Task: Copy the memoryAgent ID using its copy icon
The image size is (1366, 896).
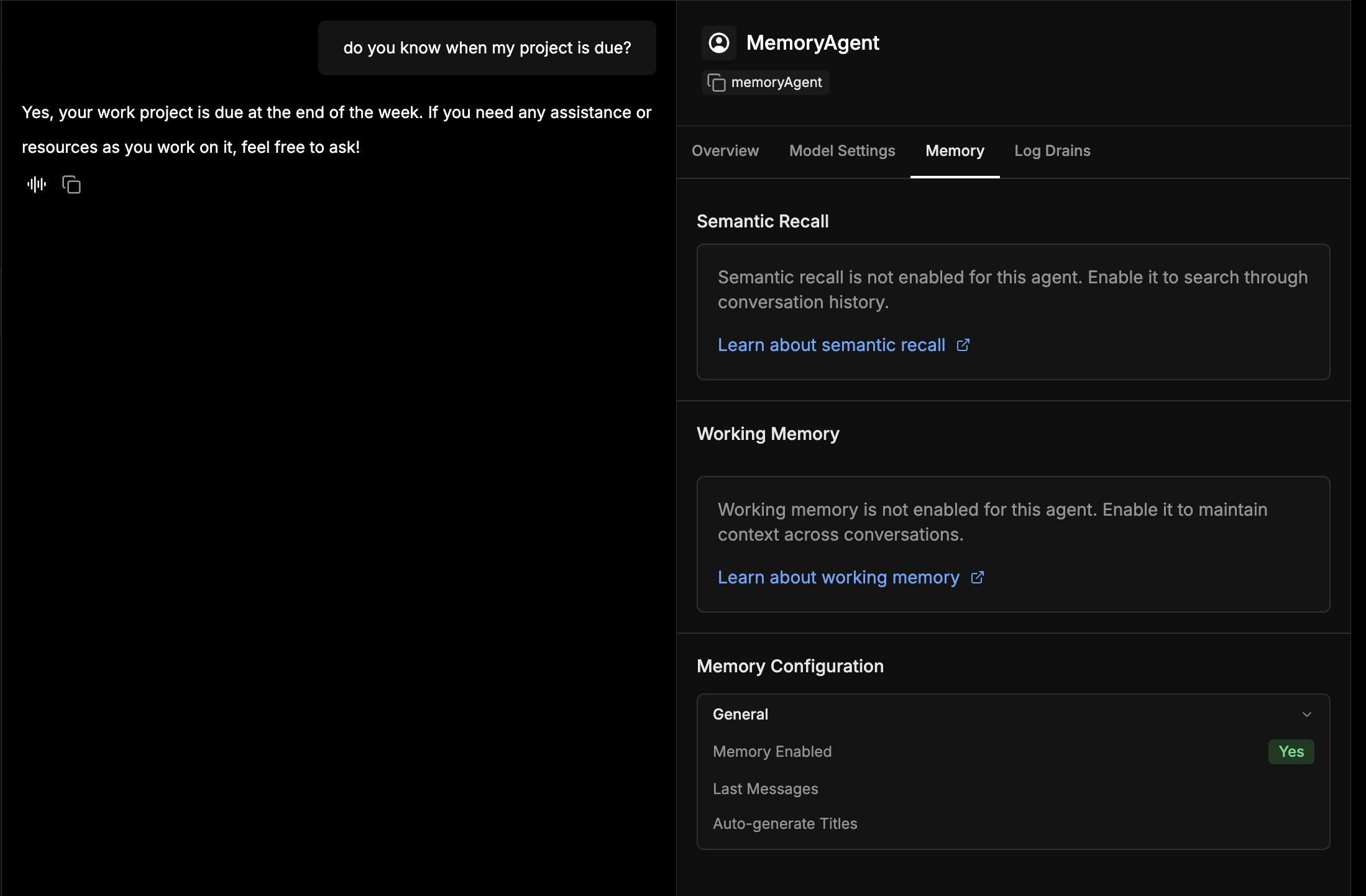Action: tap(717, 83)
